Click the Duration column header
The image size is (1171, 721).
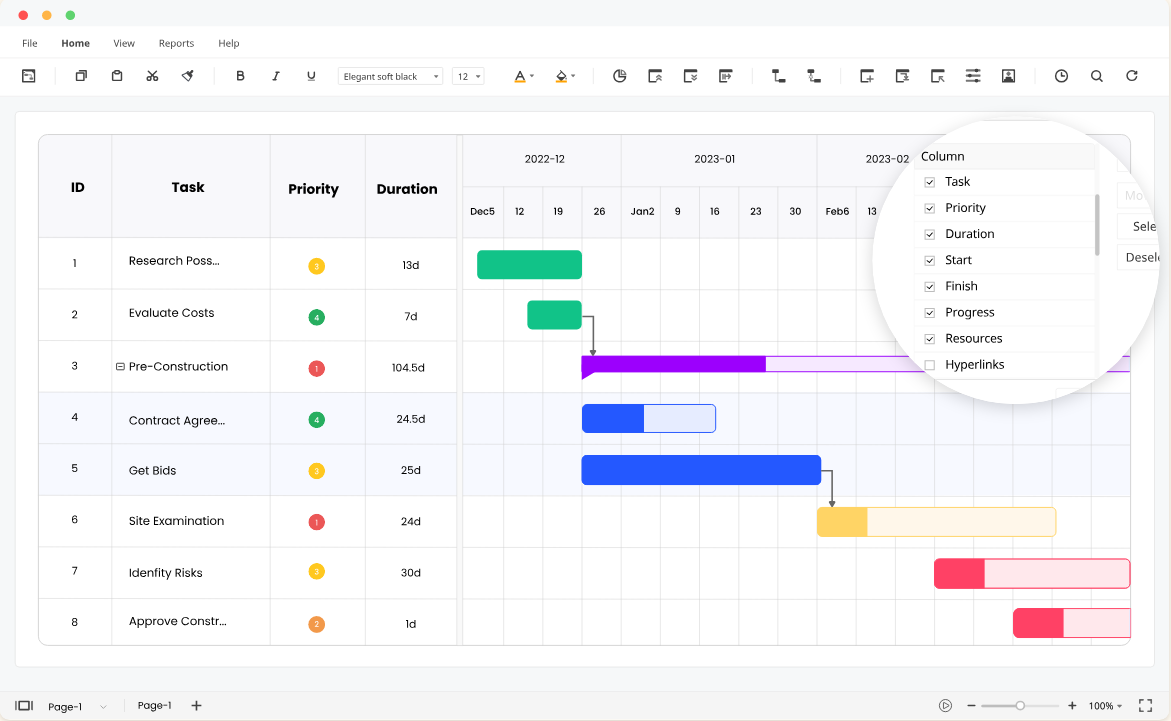(407, 189)
